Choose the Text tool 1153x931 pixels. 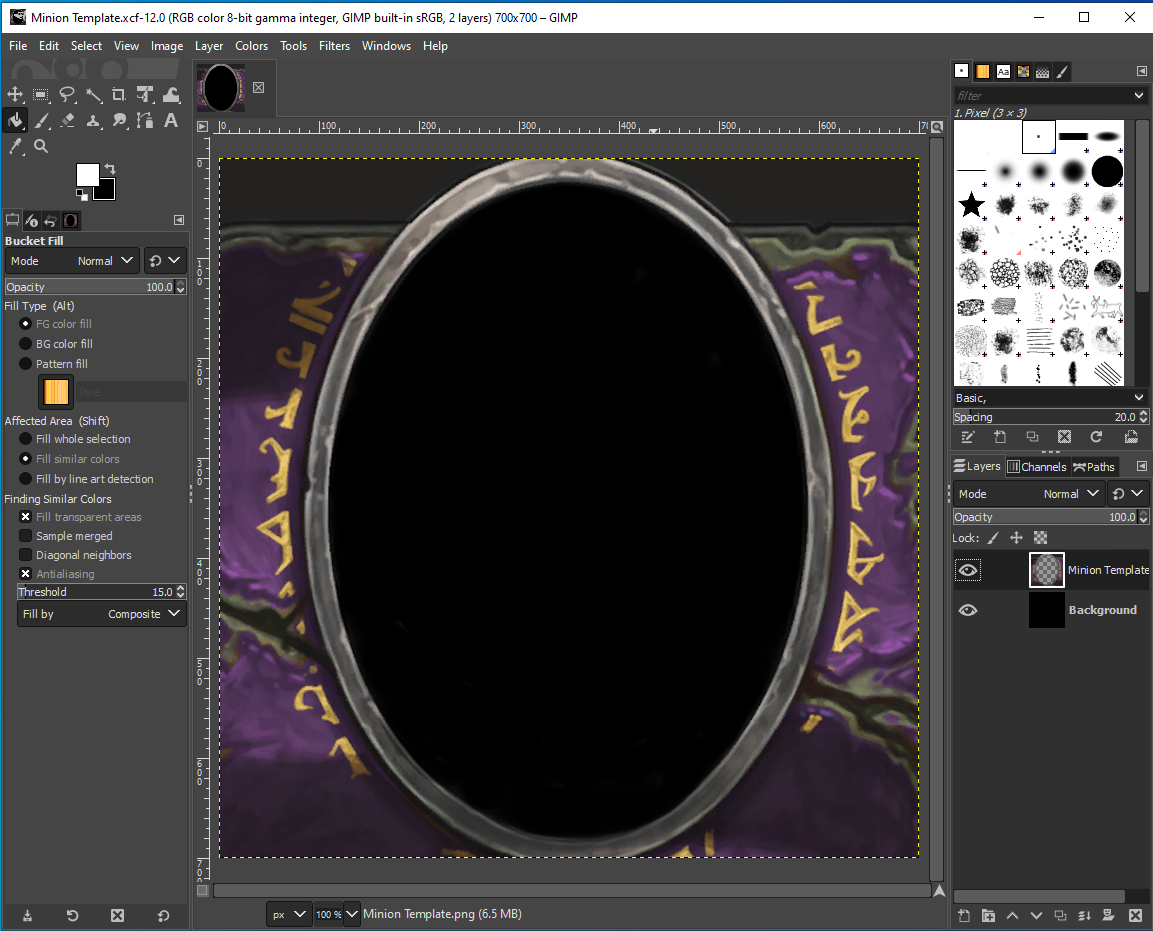pyautogui.click(x=171, y=120)
